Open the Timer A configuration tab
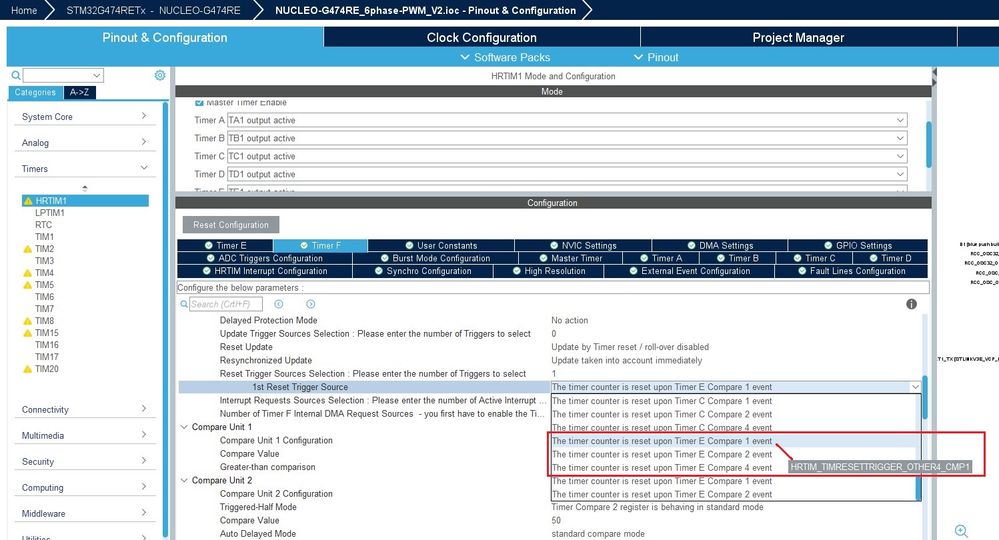999x540 pixels. tap(661, 258)
